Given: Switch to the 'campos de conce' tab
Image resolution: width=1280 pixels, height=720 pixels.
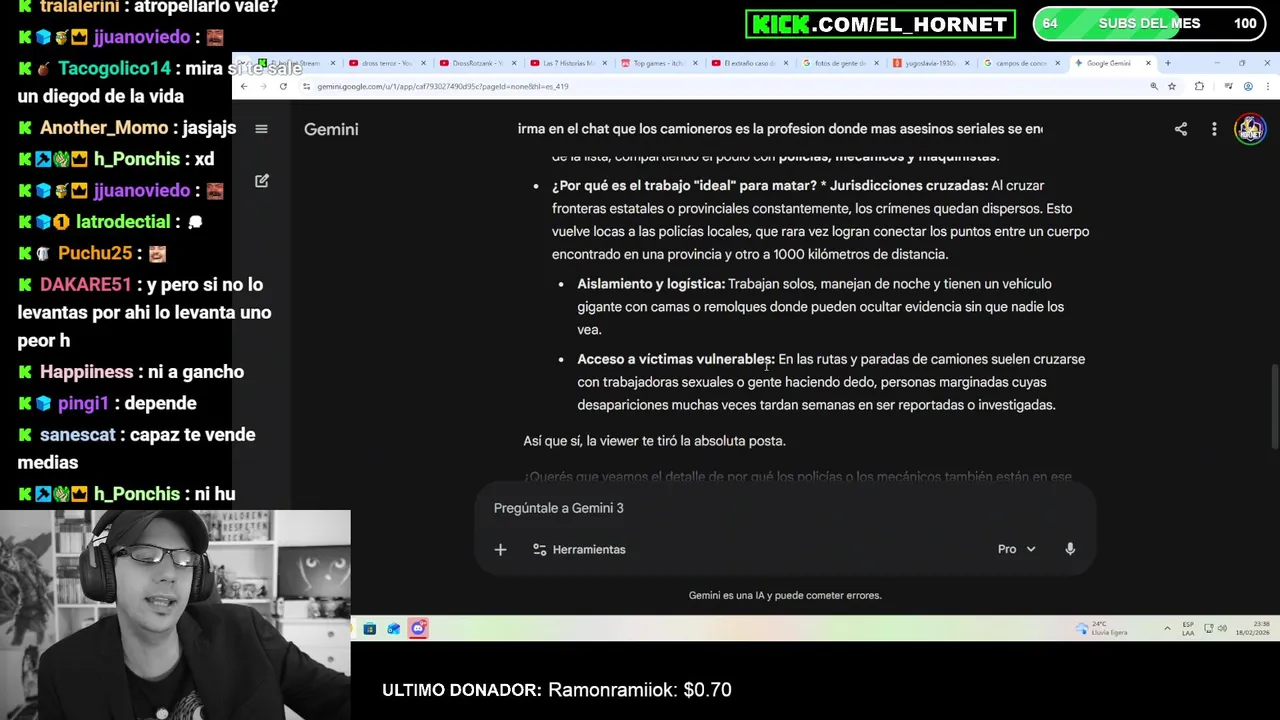Looking at the screenshot, I should click(1020, 63).
